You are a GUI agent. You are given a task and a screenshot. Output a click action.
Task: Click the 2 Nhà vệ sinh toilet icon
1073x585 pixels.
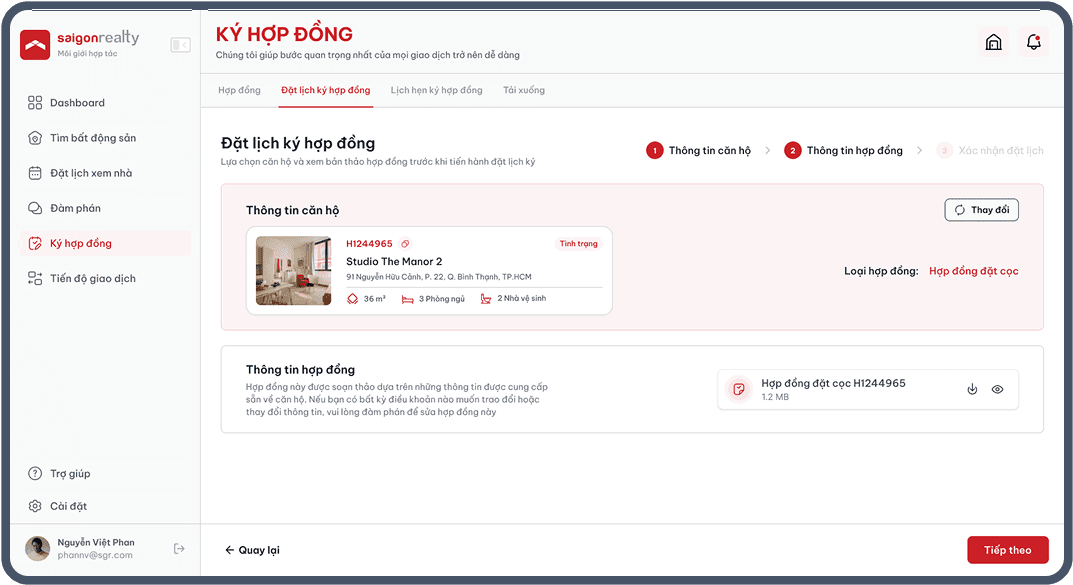(486, 299)
